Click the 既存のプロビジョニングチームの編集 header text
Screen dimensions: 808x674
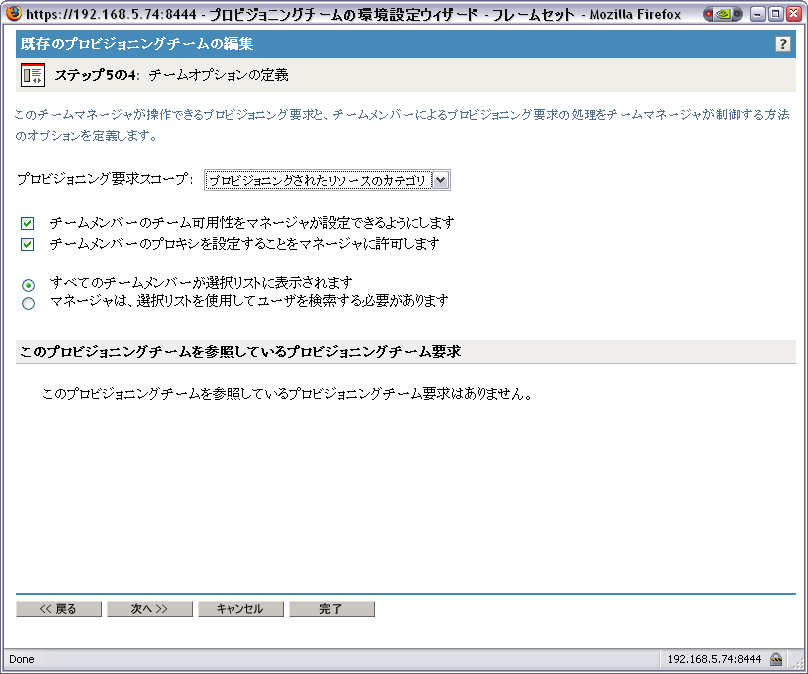pyautogui.click(x=137, y=44)
